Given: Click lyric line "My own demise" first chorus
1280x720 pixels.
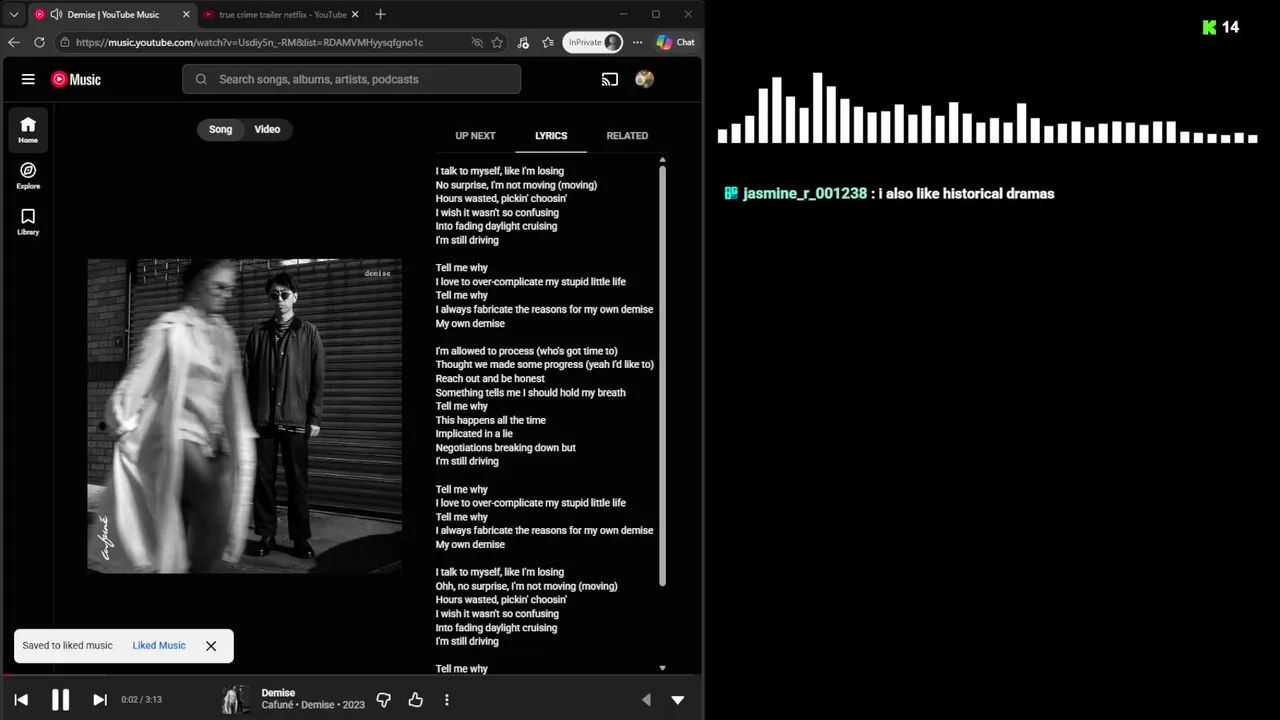Looking at the screenshot, I should pyautogui.click(x=470, y=324).
